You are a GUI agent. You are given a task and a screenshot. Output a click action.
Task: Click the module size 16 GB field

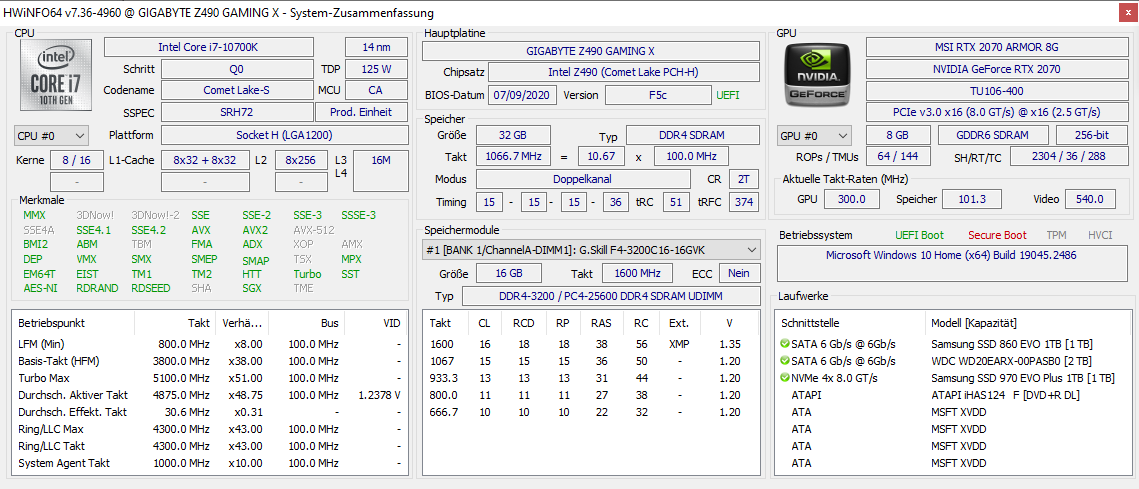point(508,272)
